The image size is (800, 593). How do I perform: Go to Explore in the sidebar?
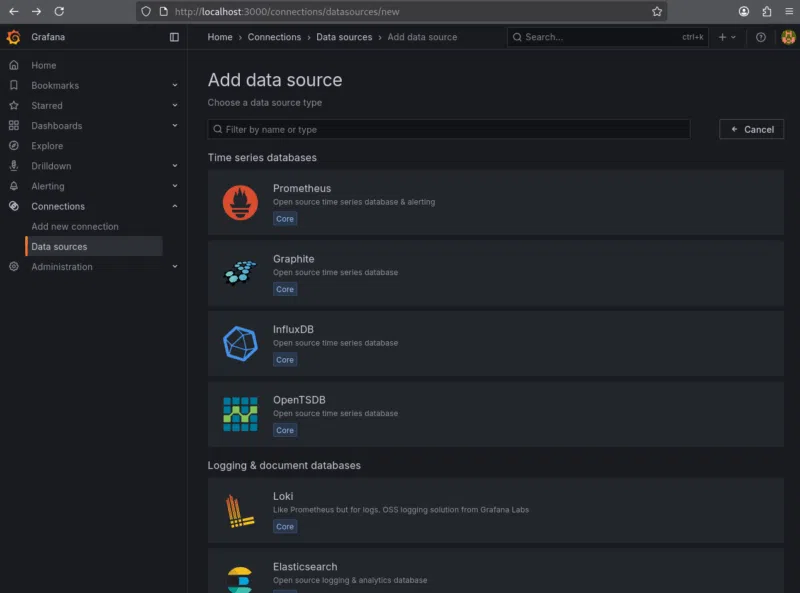(47, 146)
